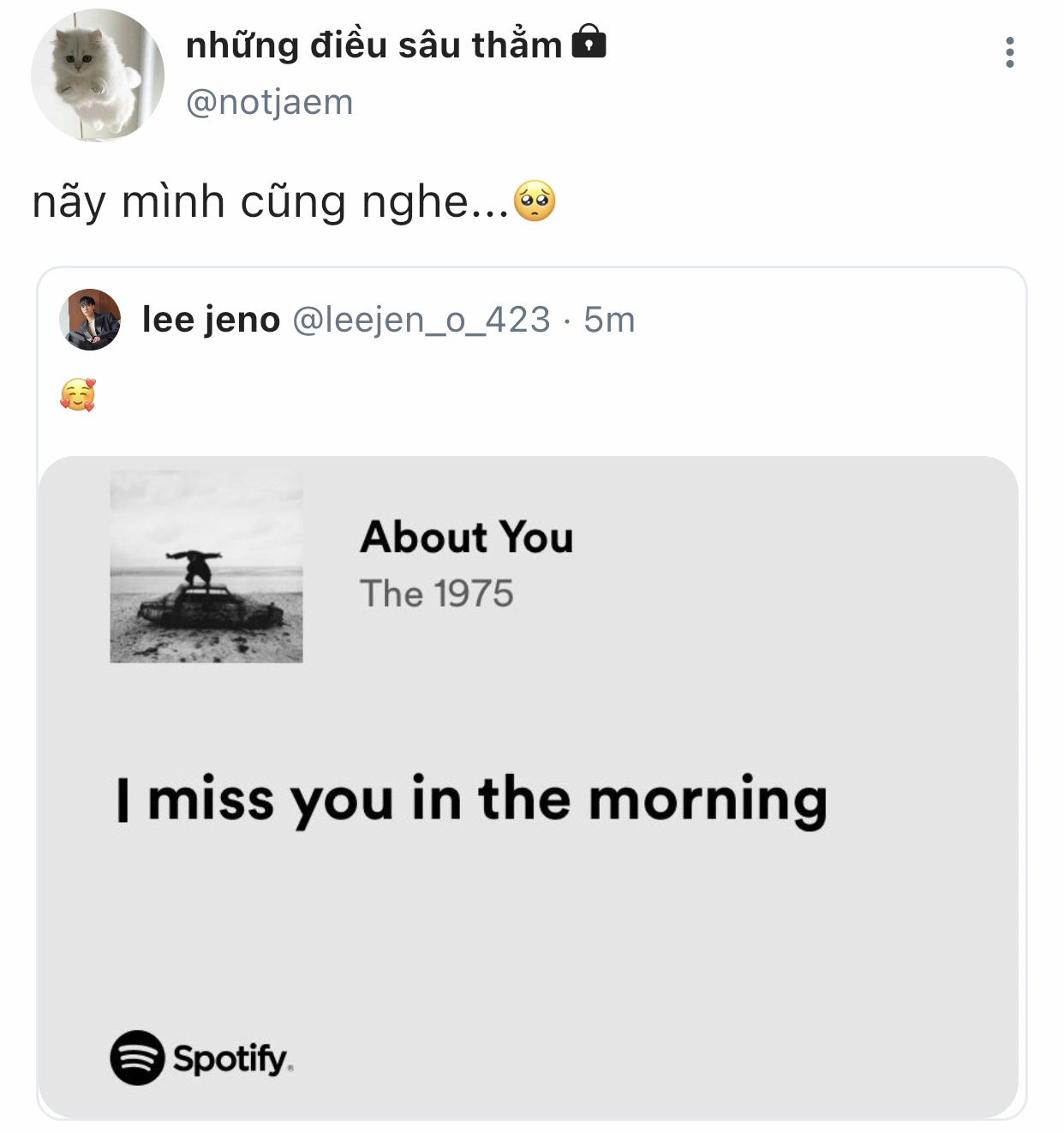The height and width of the screenshot is (1133, 1064).
Task: Click the smiling hearts emoji
Action: (x=78, y=395)
